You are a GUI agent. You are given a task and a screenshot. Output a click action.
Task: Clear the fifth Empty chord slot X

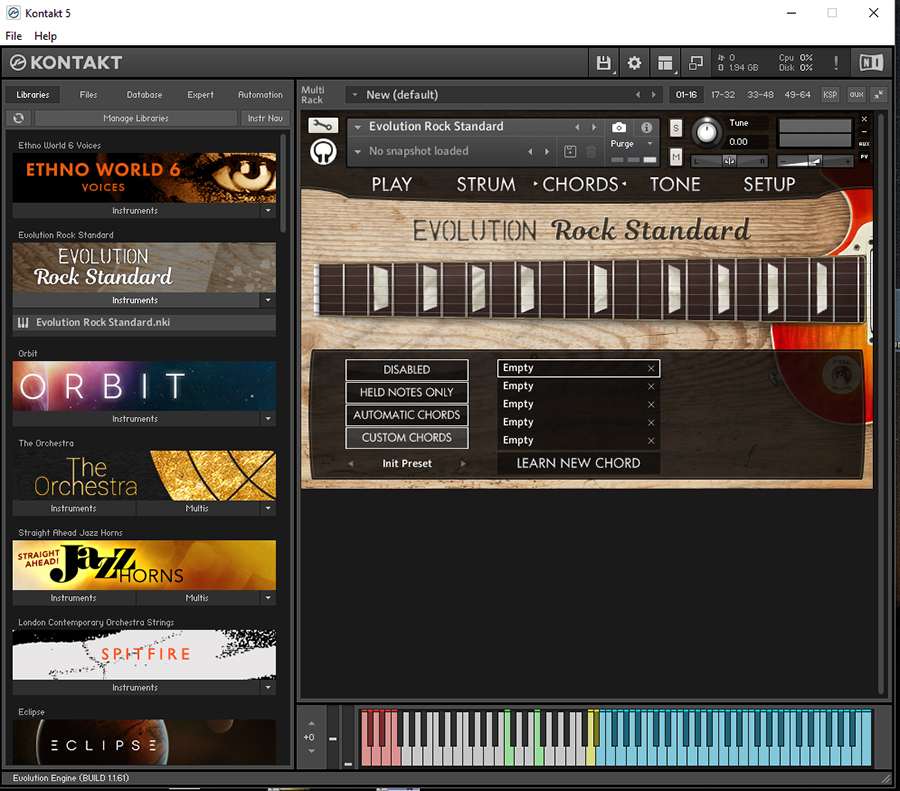(651, 441)
